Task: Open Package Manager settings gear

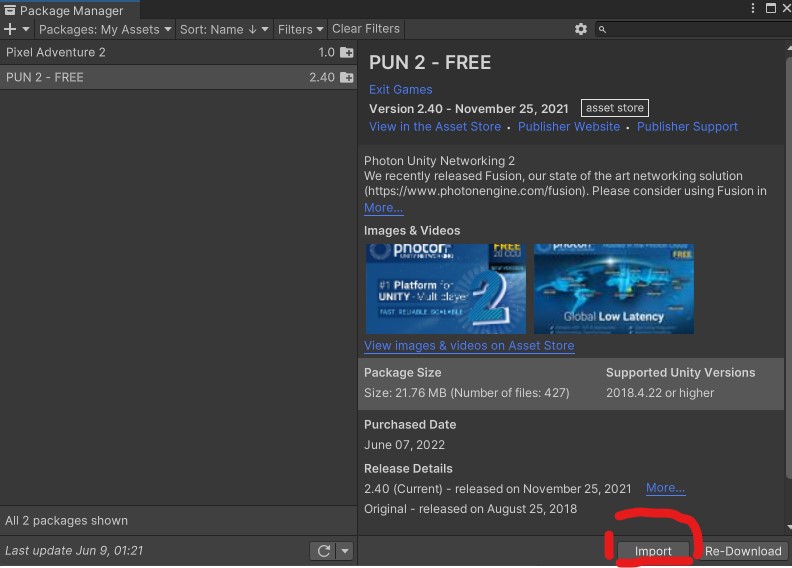Action: [581, 29]
